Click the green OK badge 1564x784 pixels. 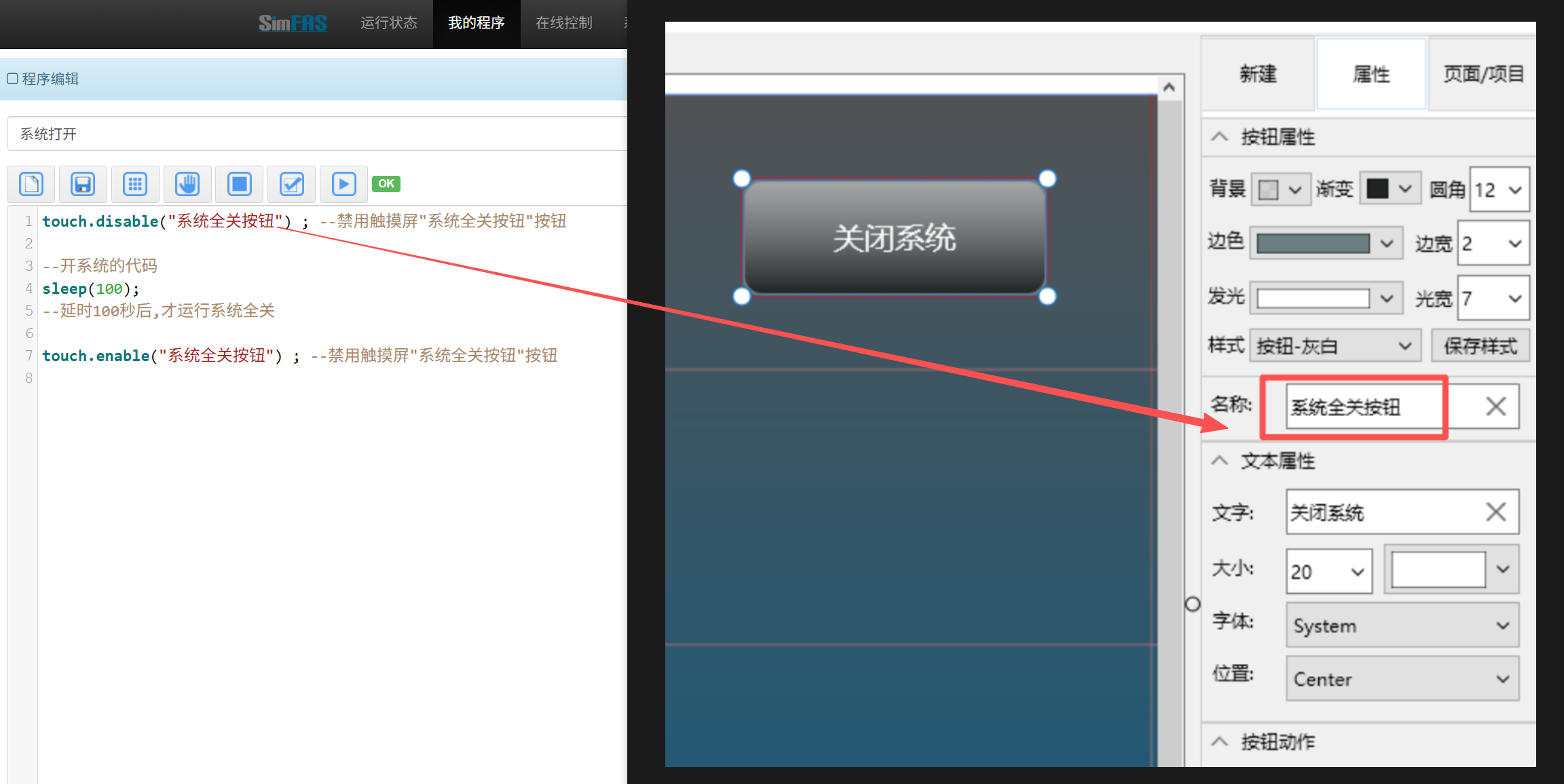pos(386,183)
